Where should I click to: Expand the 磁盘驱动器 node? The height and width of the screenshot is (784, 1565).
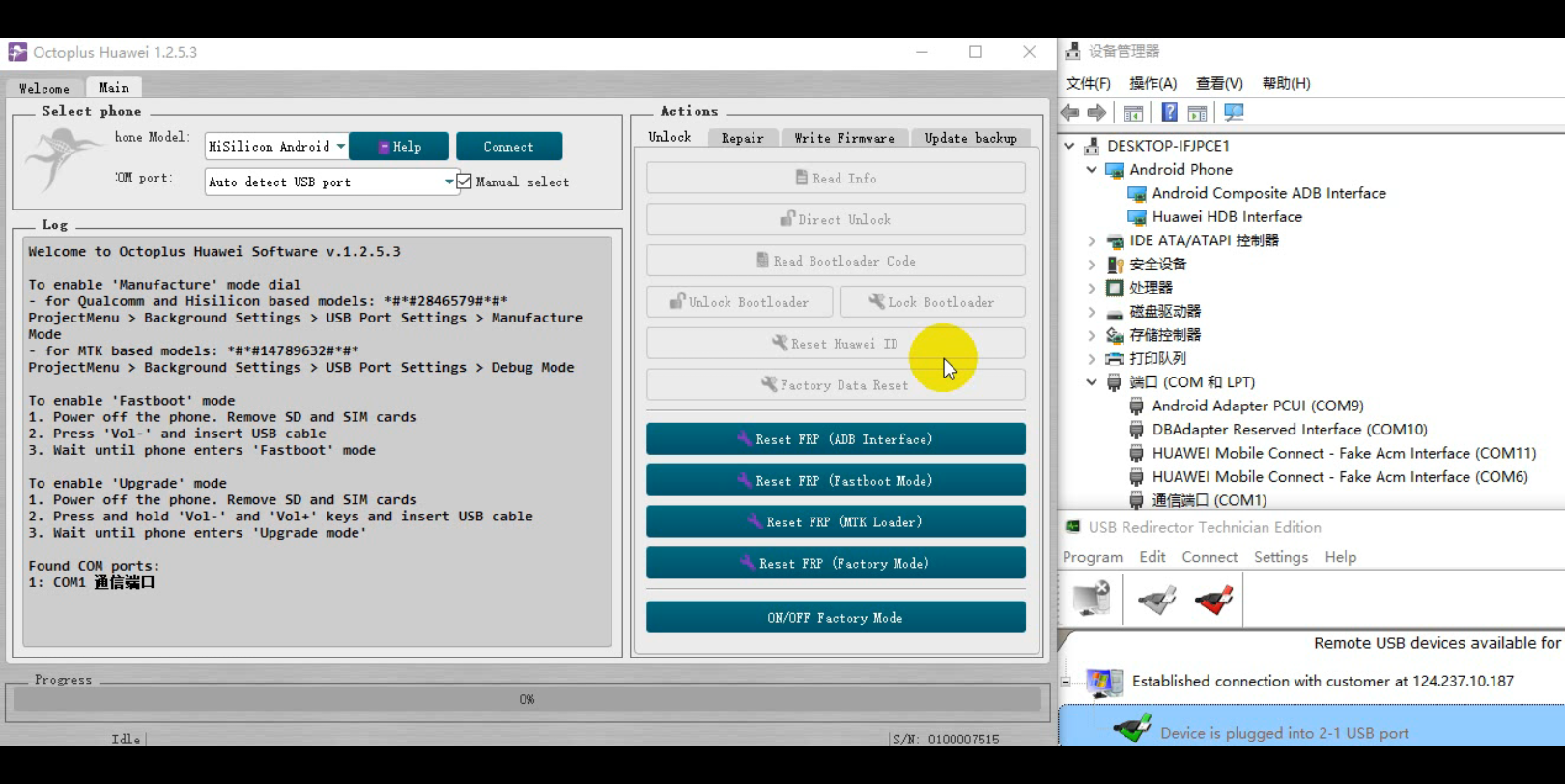pos(1092,311)
